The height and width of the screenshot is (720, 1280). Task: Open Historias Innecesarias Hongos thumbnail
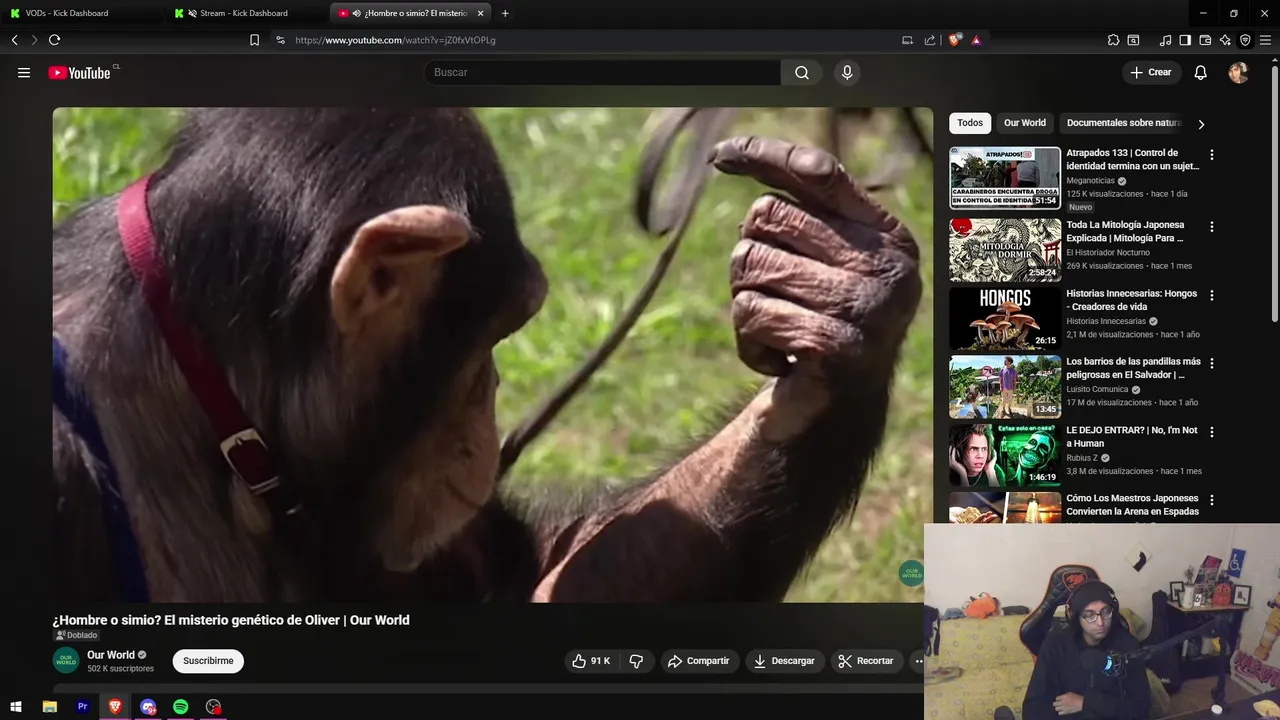[1005, 318]
